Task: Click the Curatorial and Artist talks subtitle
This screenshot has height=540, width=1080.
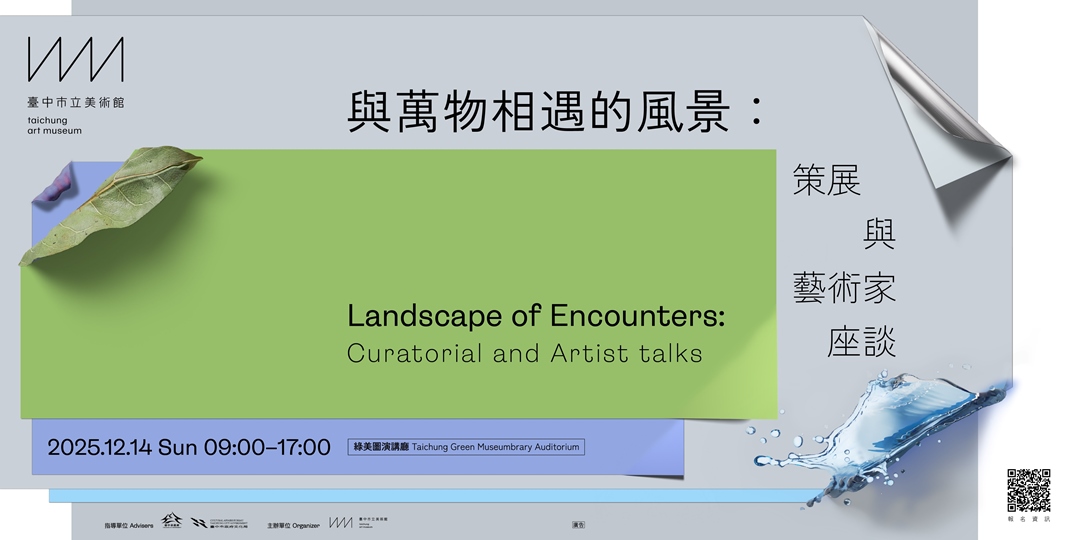Action: tap(524, 353)
